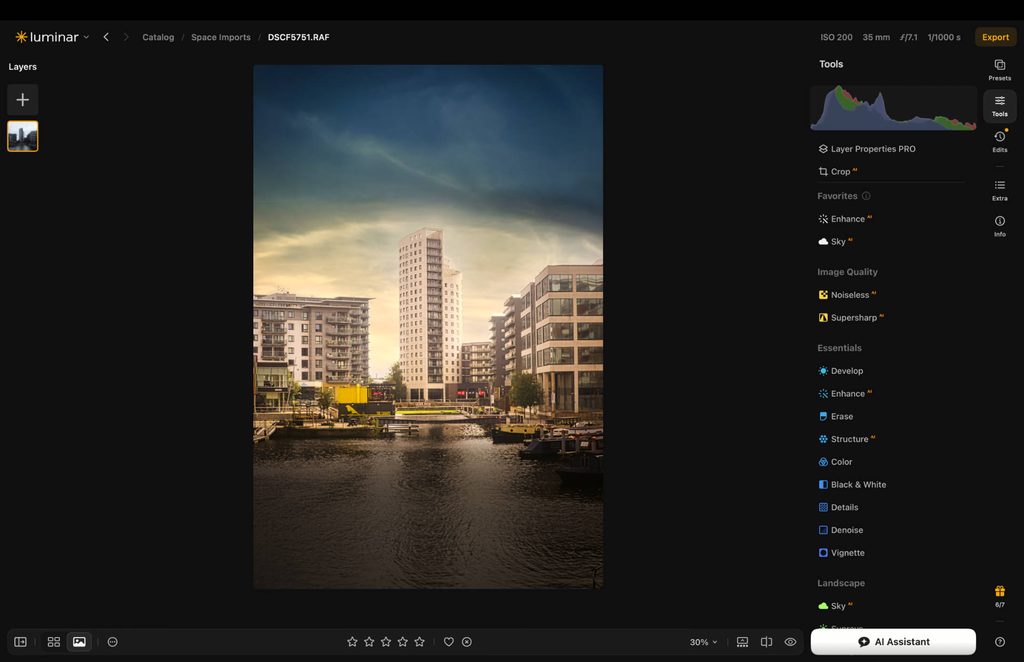Click the 35 mm focal length value
This screenshot has height=662, width=1024.
pyautogui.click(x=876, y=37)
